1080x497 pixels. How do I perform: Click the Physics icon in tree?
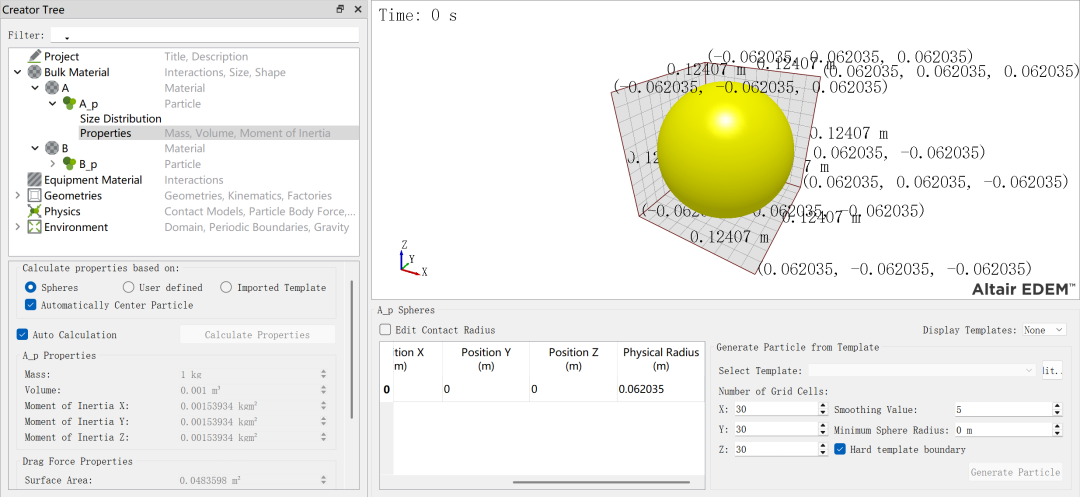tap(35, 212)
